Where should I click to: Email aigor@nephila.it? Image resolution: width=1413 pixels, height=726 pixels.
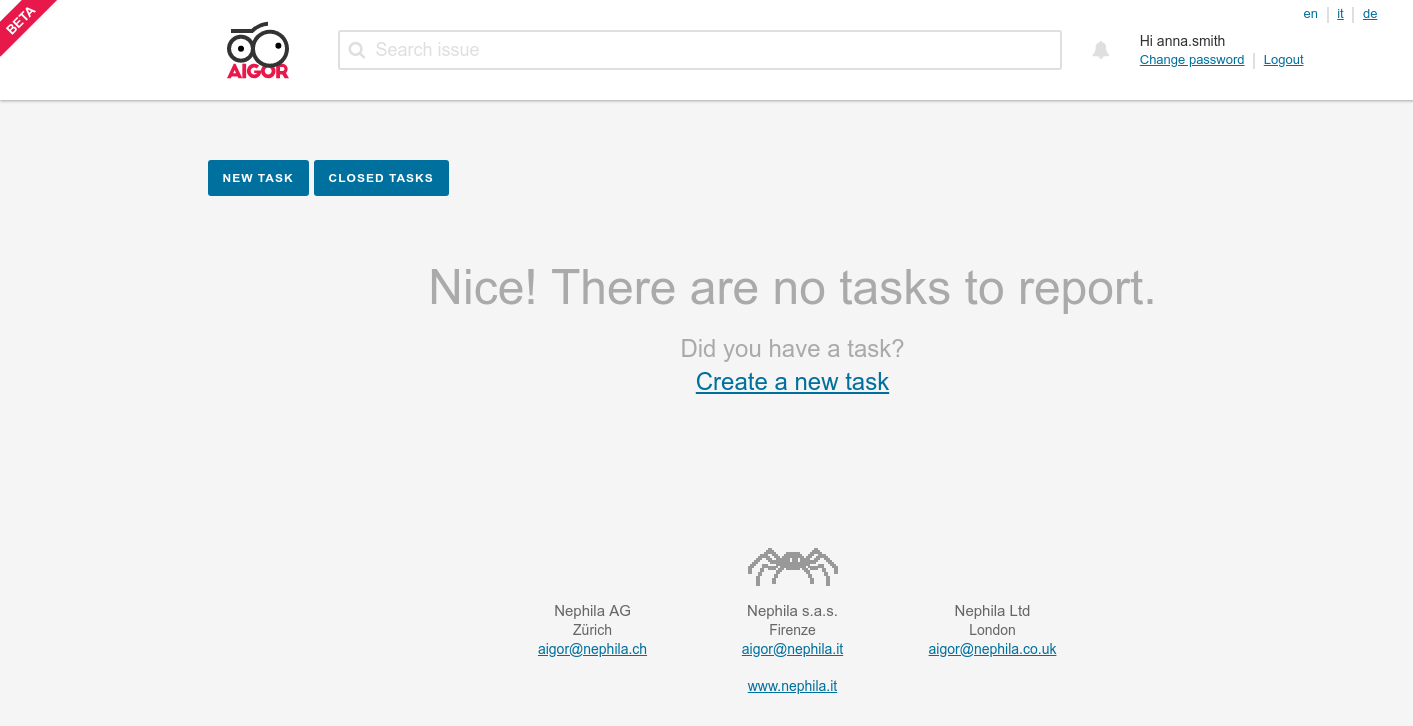[792, 649]
